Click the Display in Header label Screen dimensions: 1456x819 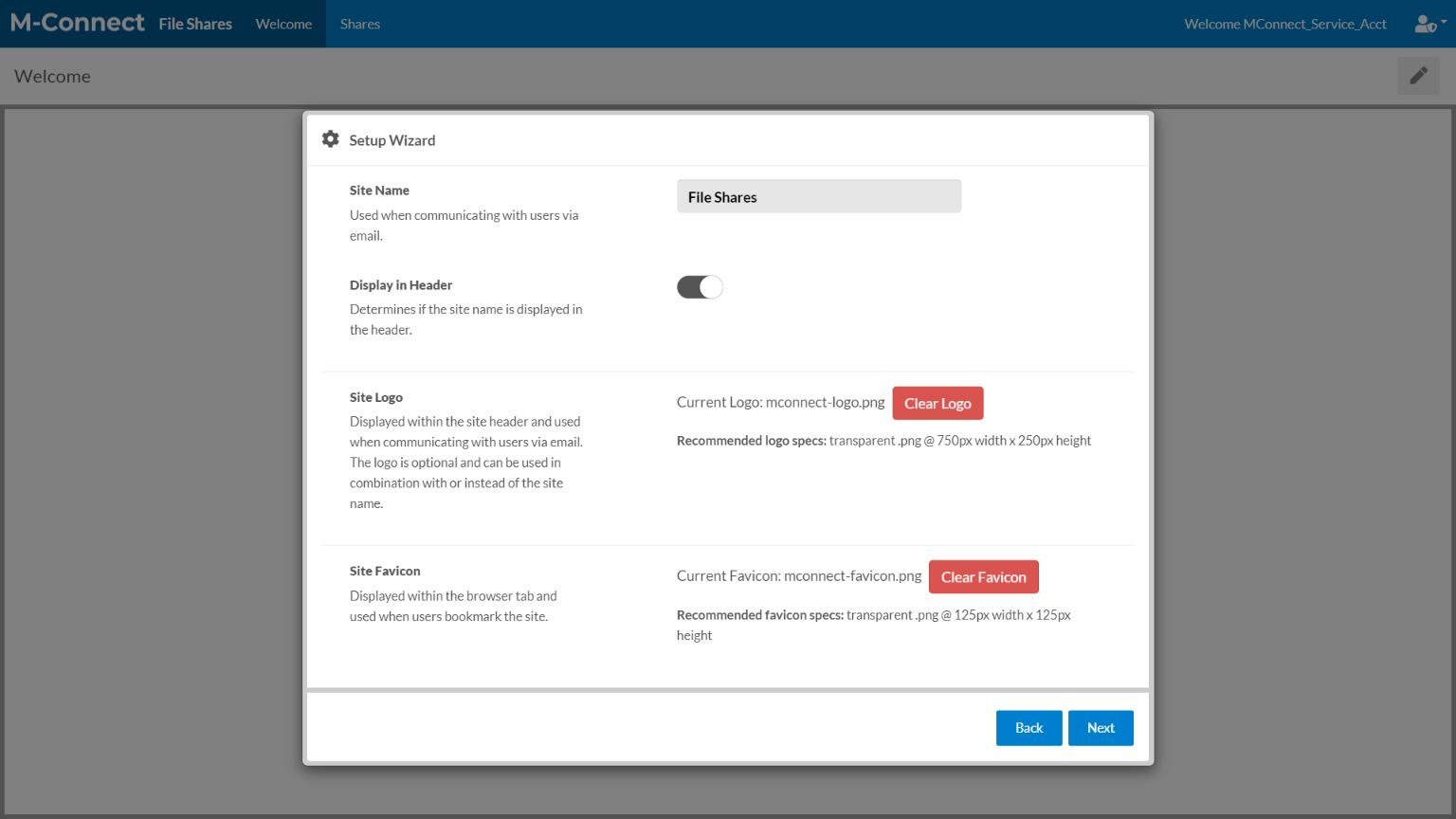pos(401,285)
